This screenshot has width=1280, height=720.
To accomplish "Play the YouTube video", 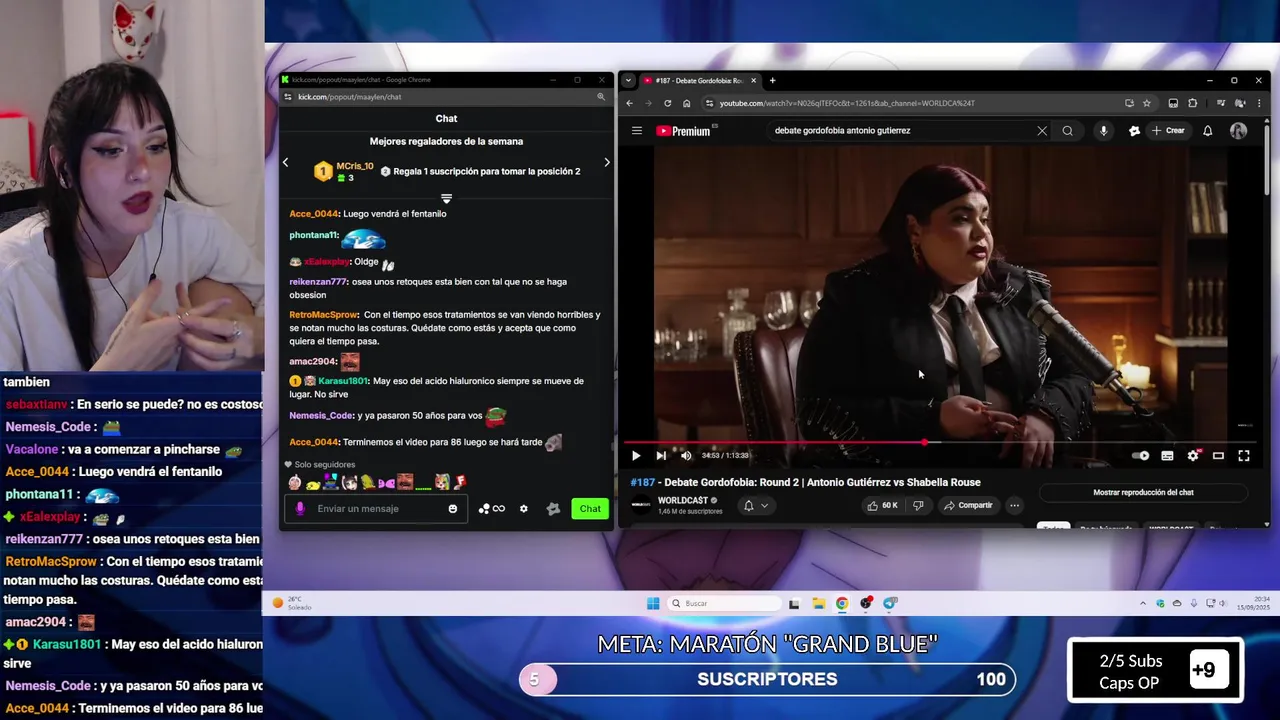I will pyautogui.click(x=636, y=456).
